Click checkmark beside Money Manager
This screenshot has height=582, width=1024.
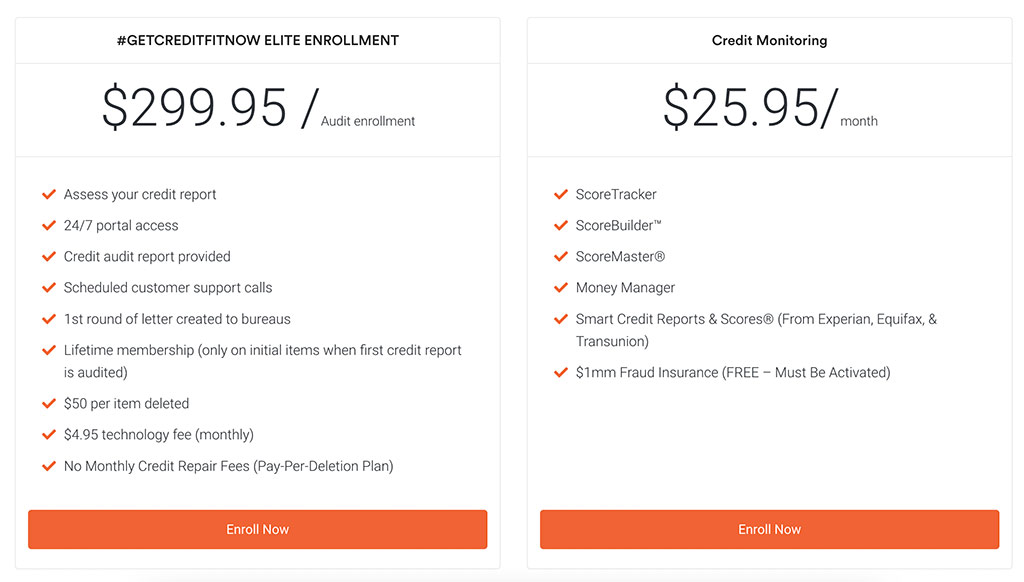pyautogui.click(x=560, y=288)
